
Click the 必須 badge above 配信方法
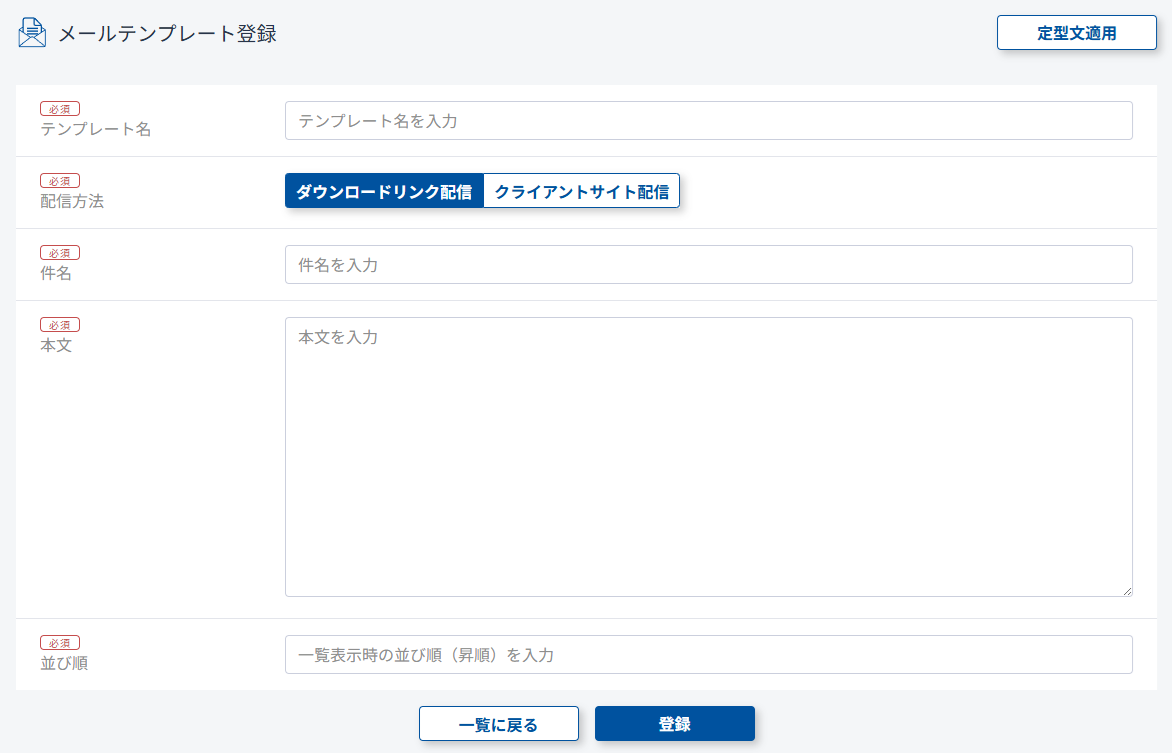coord(60,181)
